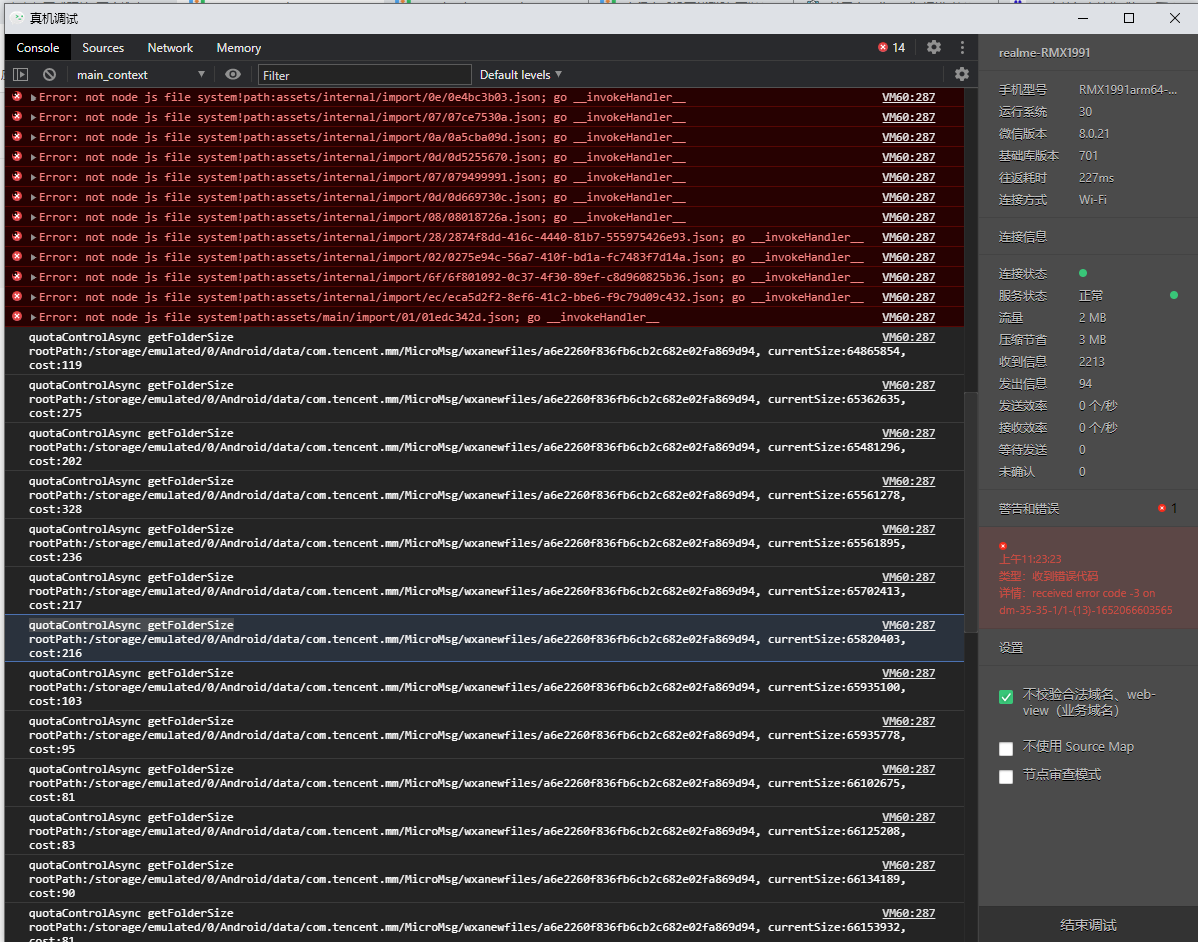Open VM60:287 link on currentSize:64865854 row
1198x942 pixels.
[908, 337]
